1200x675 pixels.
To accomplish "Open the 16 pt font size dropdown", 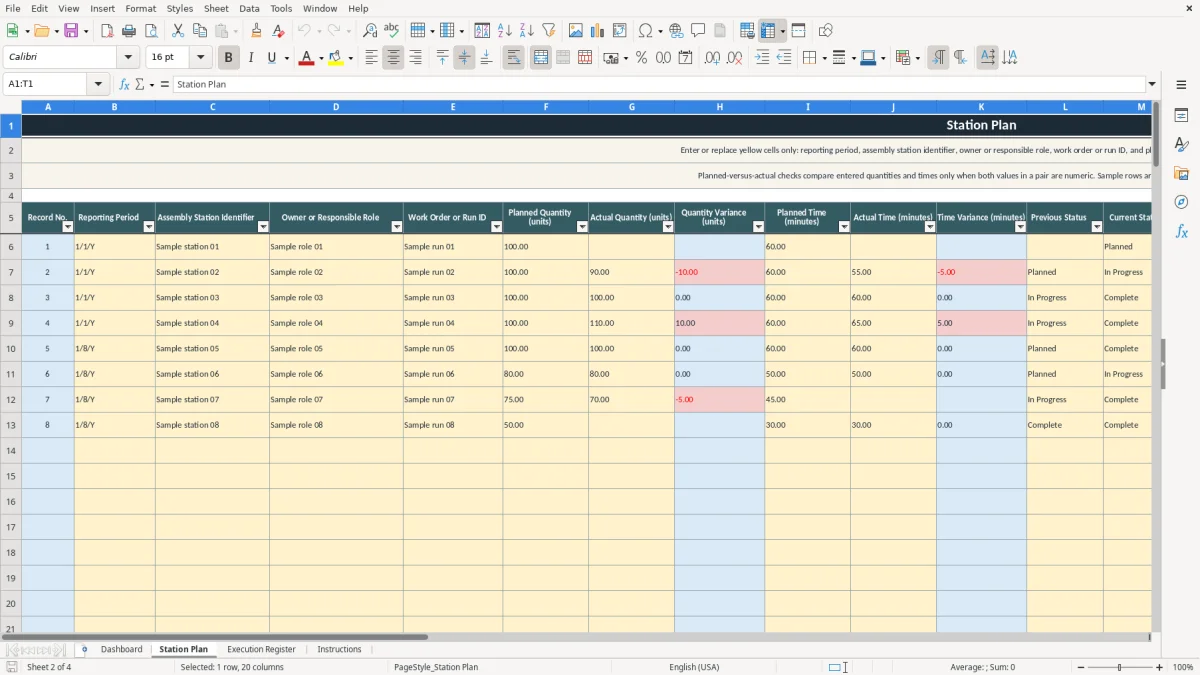I will pos(200,58).
